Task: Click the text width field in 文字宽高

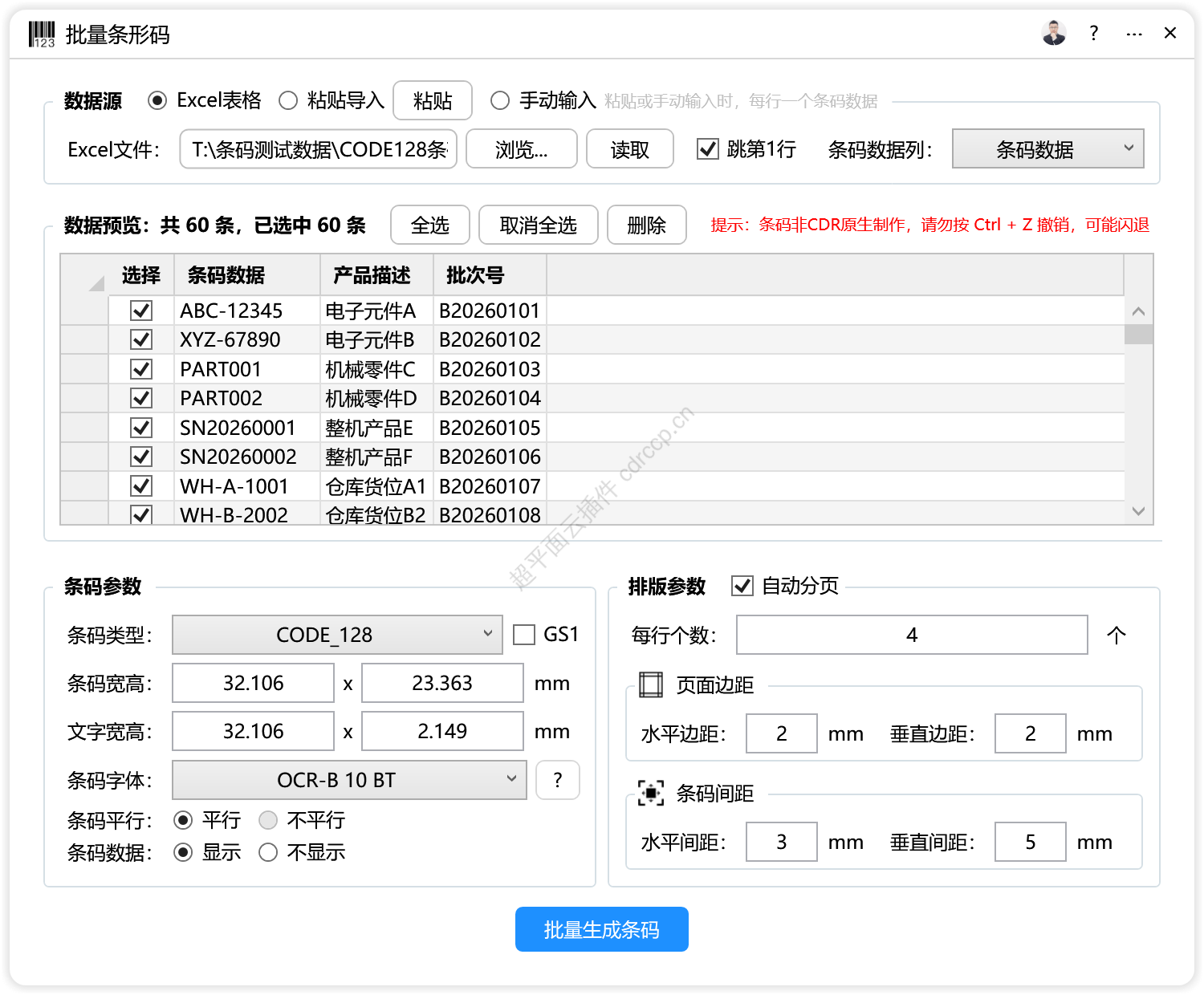Action: coord(254,731)
